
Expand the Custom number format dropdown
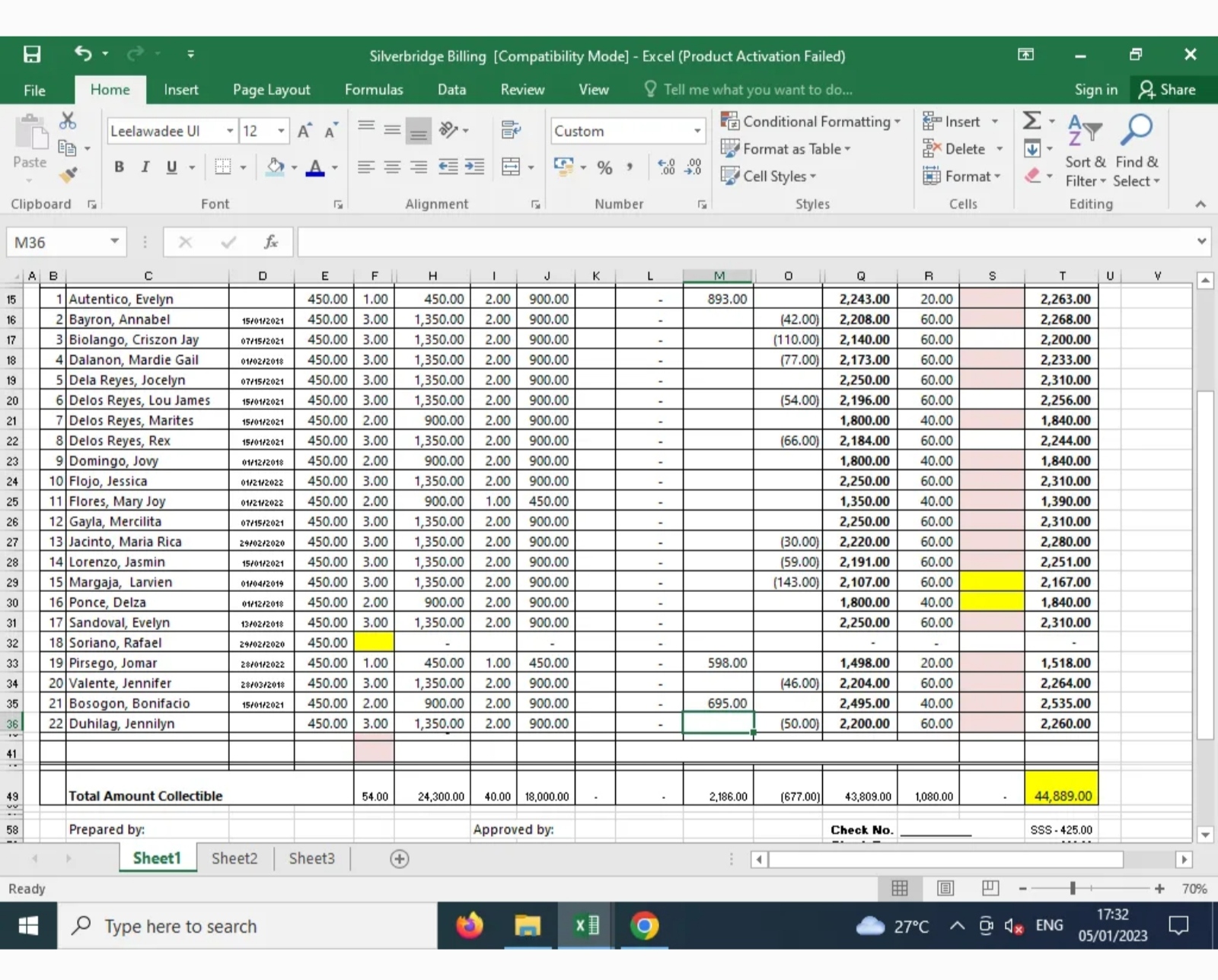(697, 131)
